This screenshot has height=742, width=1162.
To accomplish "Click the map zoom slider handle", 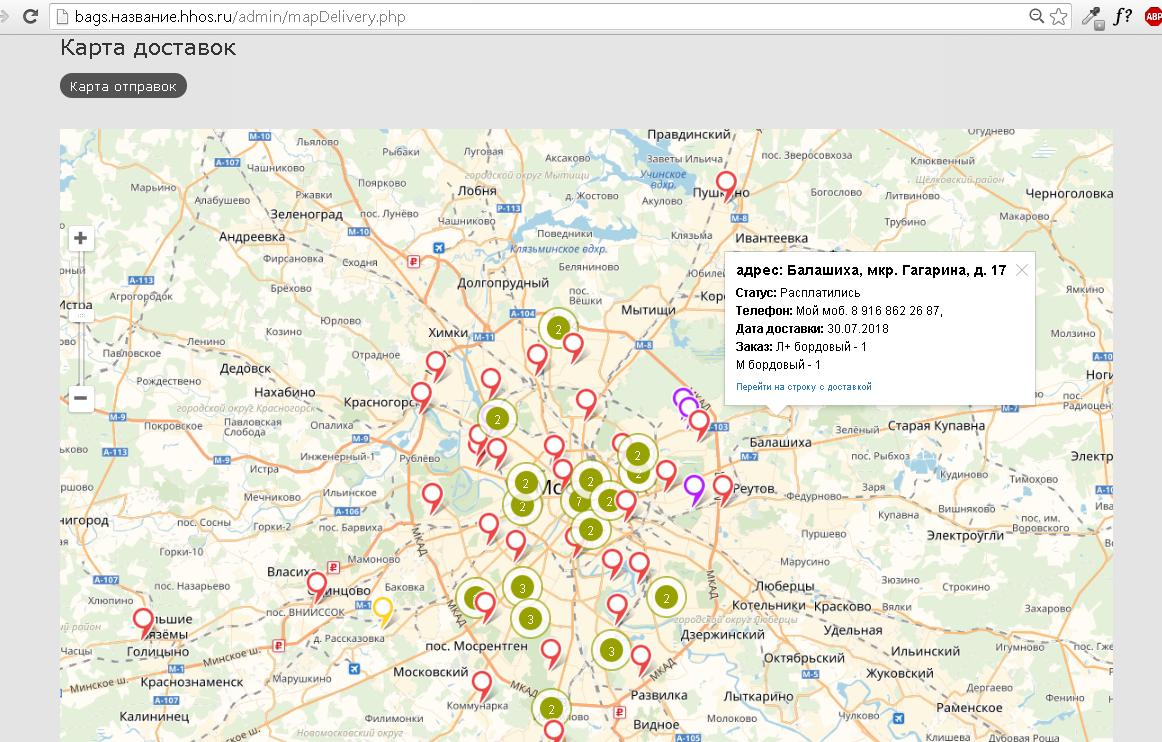I will tap(81, 315).
